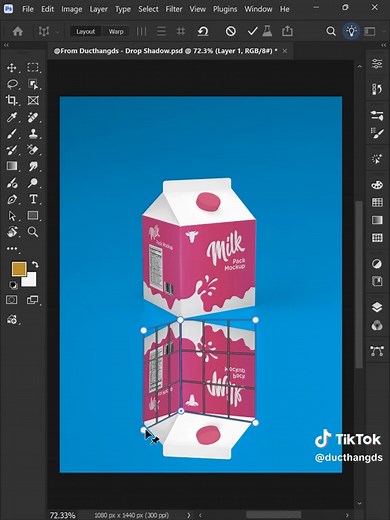
Task: Switch to Warp mode
Action: (116, 32)
